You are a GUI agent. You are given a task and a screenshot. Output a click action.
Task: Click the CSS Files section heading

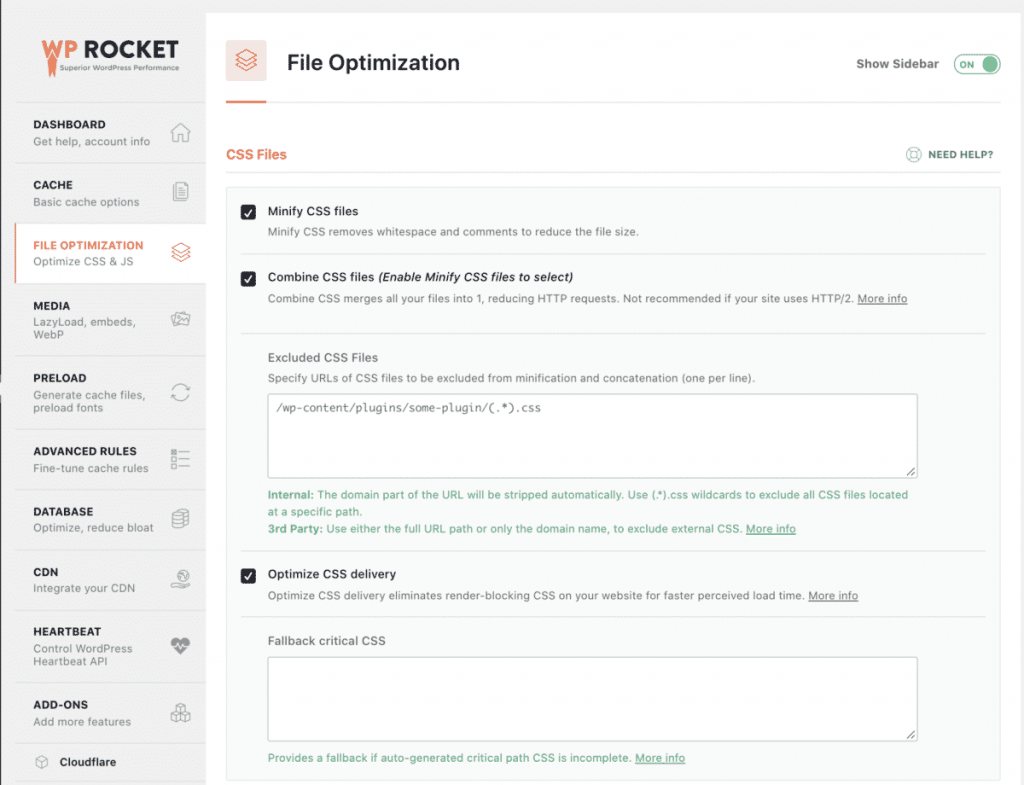[x=256, y=155]
